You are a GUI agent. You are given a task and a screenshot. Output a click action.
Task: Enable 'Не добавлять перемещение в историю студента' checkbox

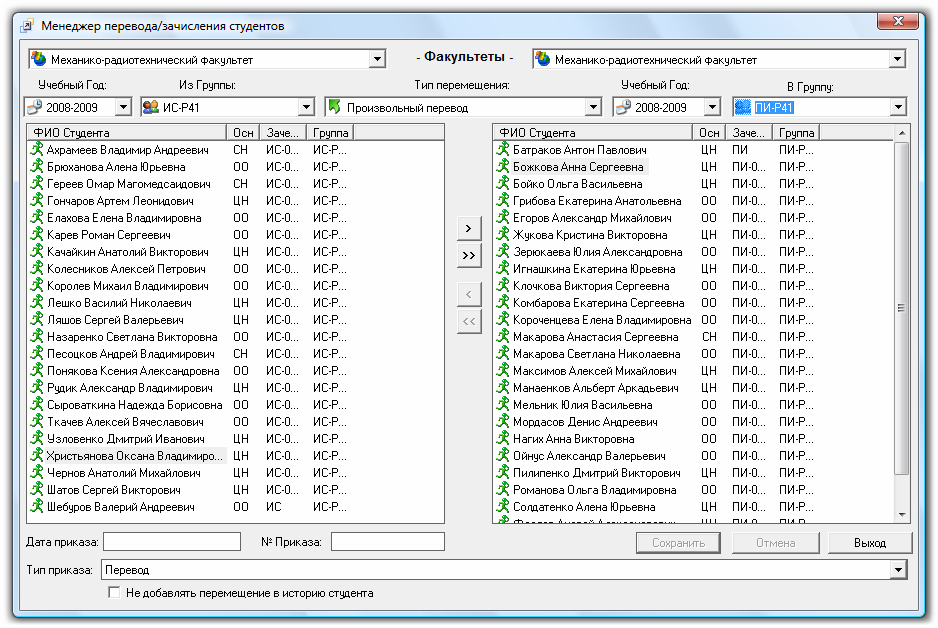click(x=114, y=593)
